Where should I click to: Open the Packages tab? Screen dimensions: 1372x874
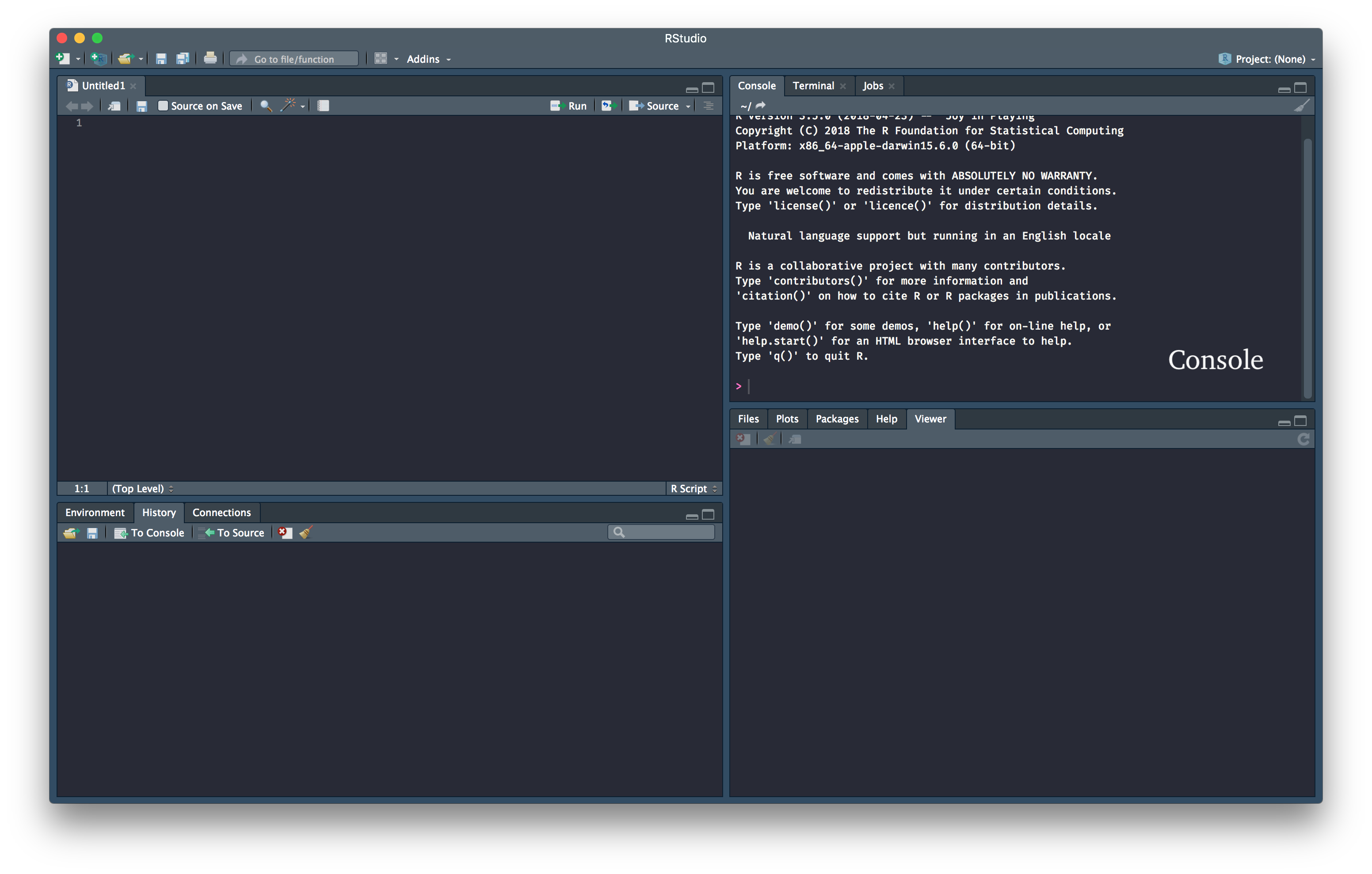coord(837,419)
